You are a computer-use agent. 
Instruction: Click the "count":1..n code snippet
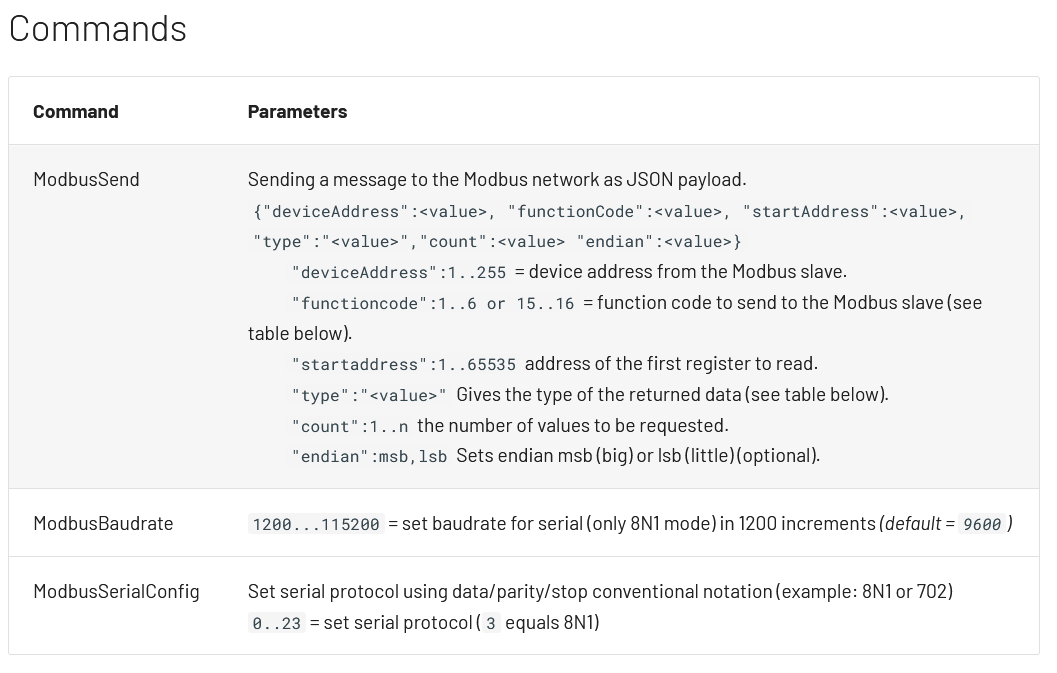tap(350, 426)
